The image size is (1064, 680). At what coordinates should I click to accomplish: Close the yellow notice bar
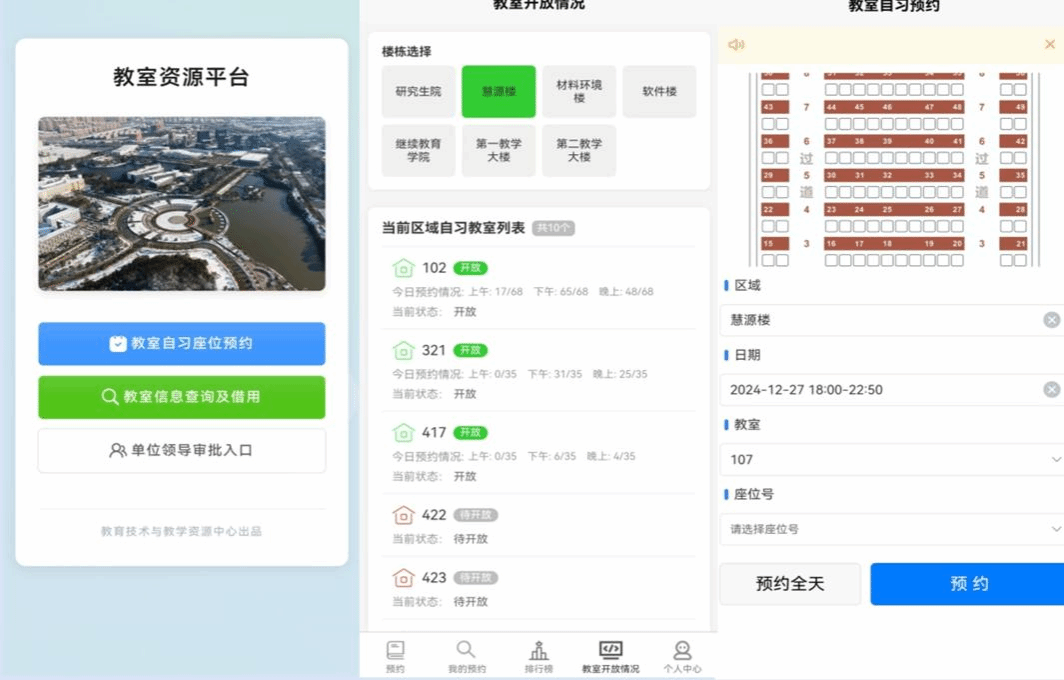(x=1049, y=45)
